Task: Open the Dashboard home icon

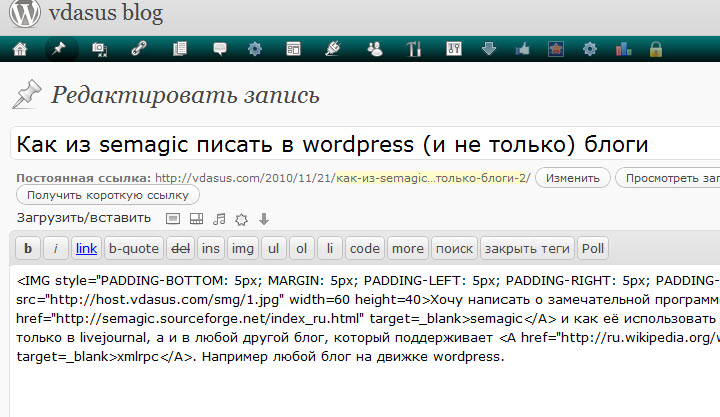Action: point(20,49)
